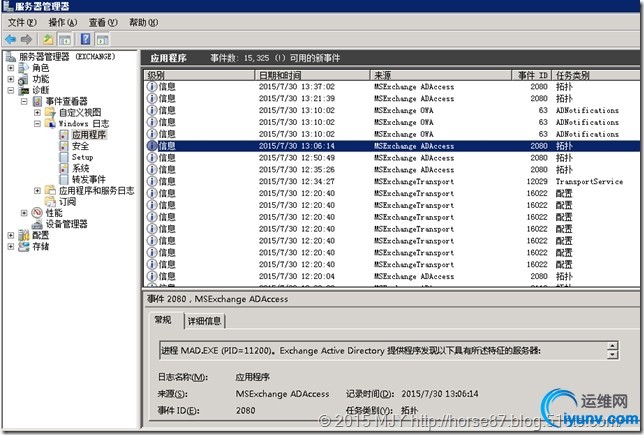Click the description box up arrow
The height and width of the screenshot is (435, 644).
coord(612,346)
